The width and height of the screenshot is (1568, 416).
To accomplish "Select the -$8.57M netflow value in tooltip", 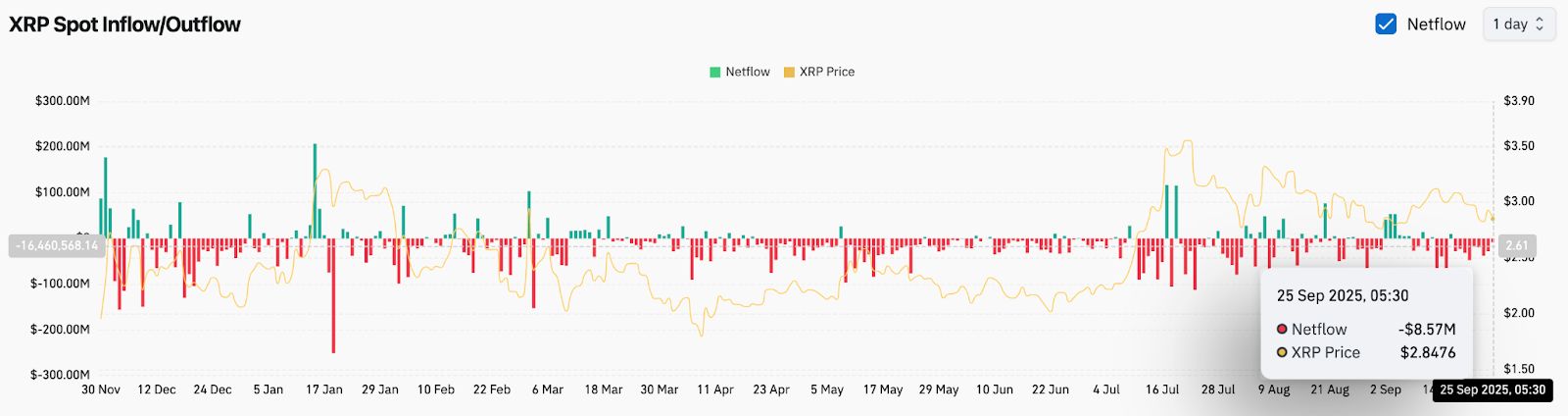I will pyautogui.click(x=1427, y=330).
